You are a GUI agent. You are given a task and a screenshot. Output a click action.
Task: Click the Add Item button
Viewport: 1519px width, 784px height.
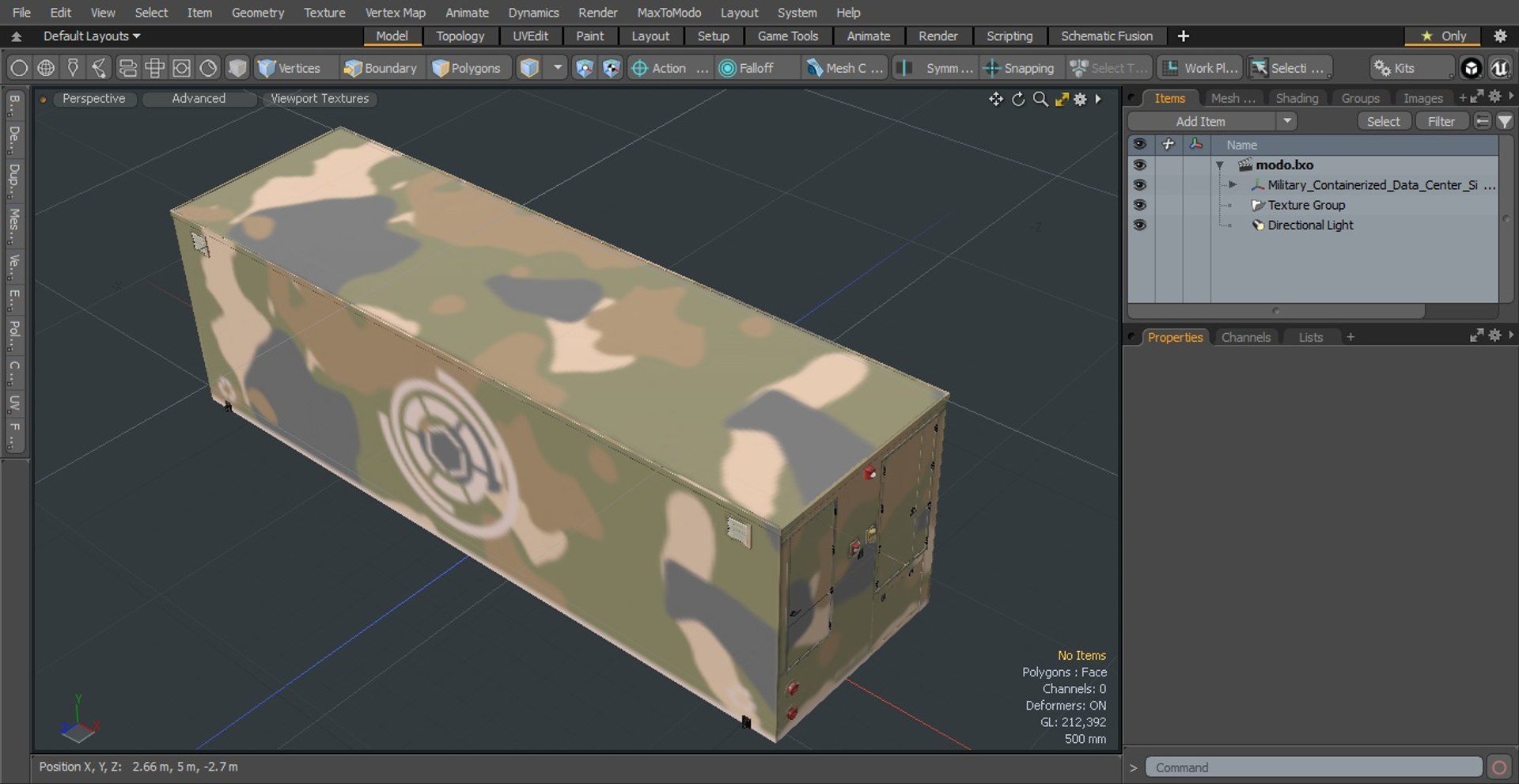pos(1201,121)
